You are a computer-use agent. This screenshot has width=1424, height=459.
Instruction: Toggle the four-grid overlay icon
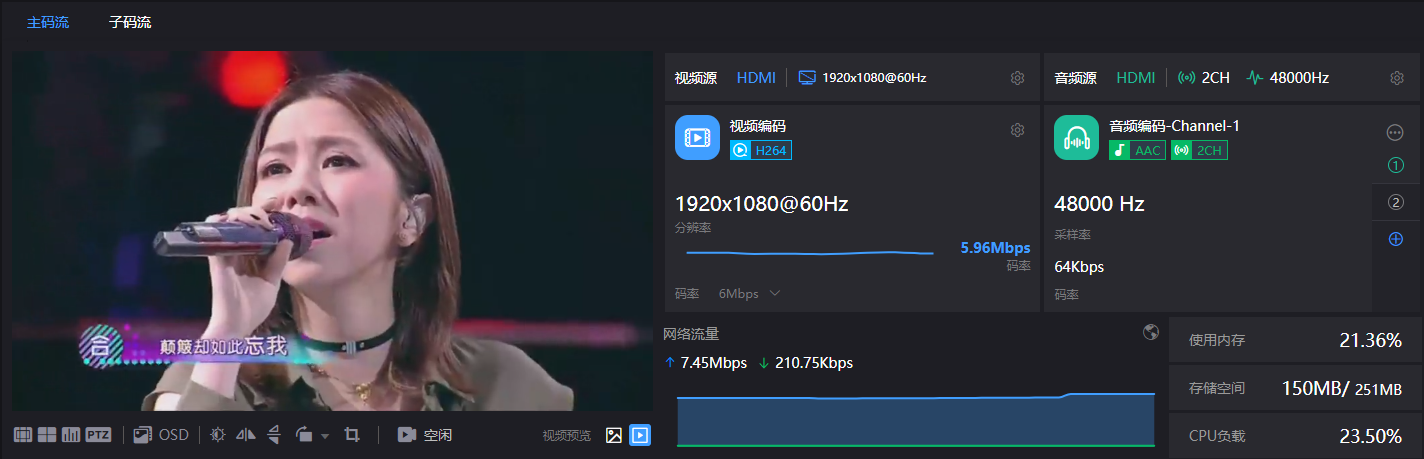[47, 435]
